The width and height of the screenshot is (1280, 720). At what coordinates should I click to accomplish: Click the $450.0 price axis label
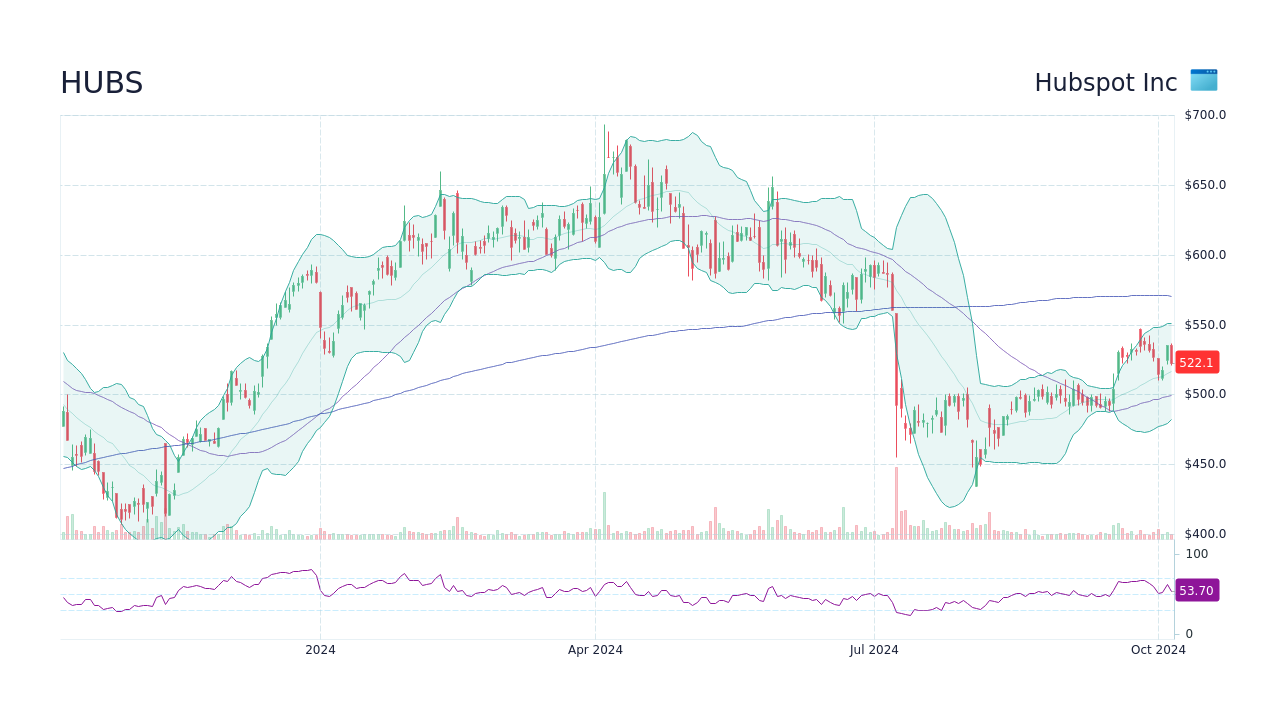tap(1205, 464)
